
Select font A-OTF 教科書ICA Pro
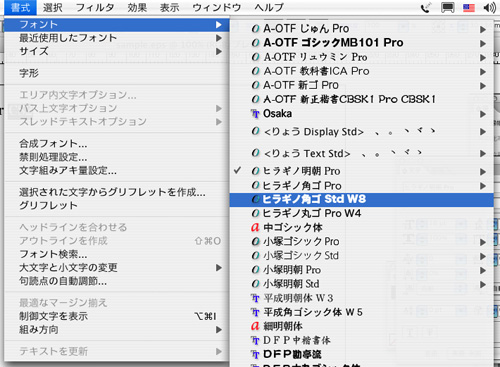pyautogui.click(x=362, y=71)
